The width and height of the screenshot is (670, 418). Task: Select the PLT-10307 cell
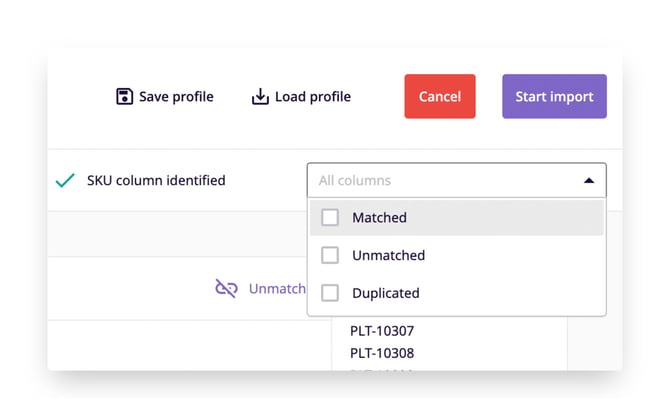coord(382,331)
